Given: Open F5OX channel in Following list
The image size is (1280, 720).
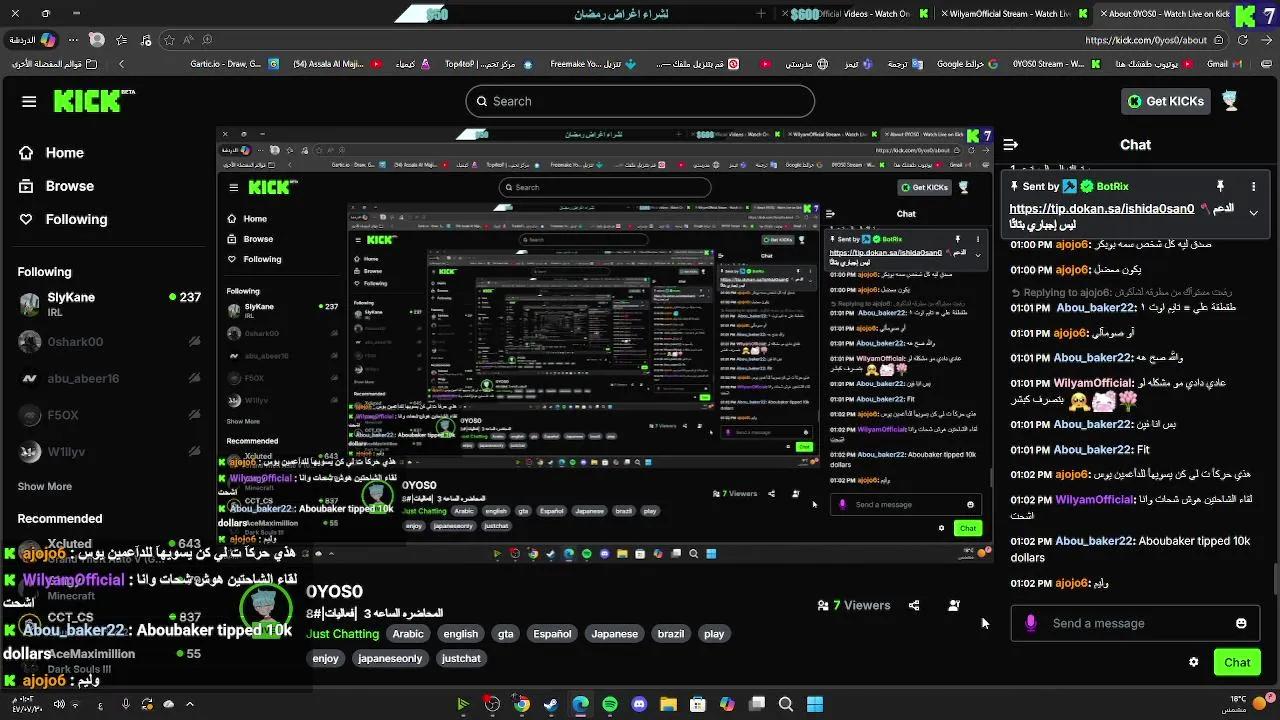Looking at the screenshot, I should [x=109, y=415].
